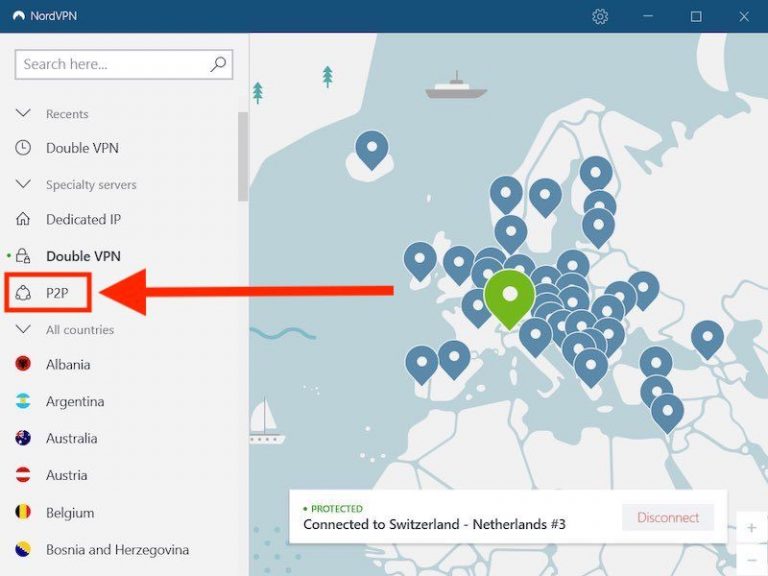This screenshot has height=576, width=768.
Task: Zoom in the map with plus button
Action: [x=751, y=528]
